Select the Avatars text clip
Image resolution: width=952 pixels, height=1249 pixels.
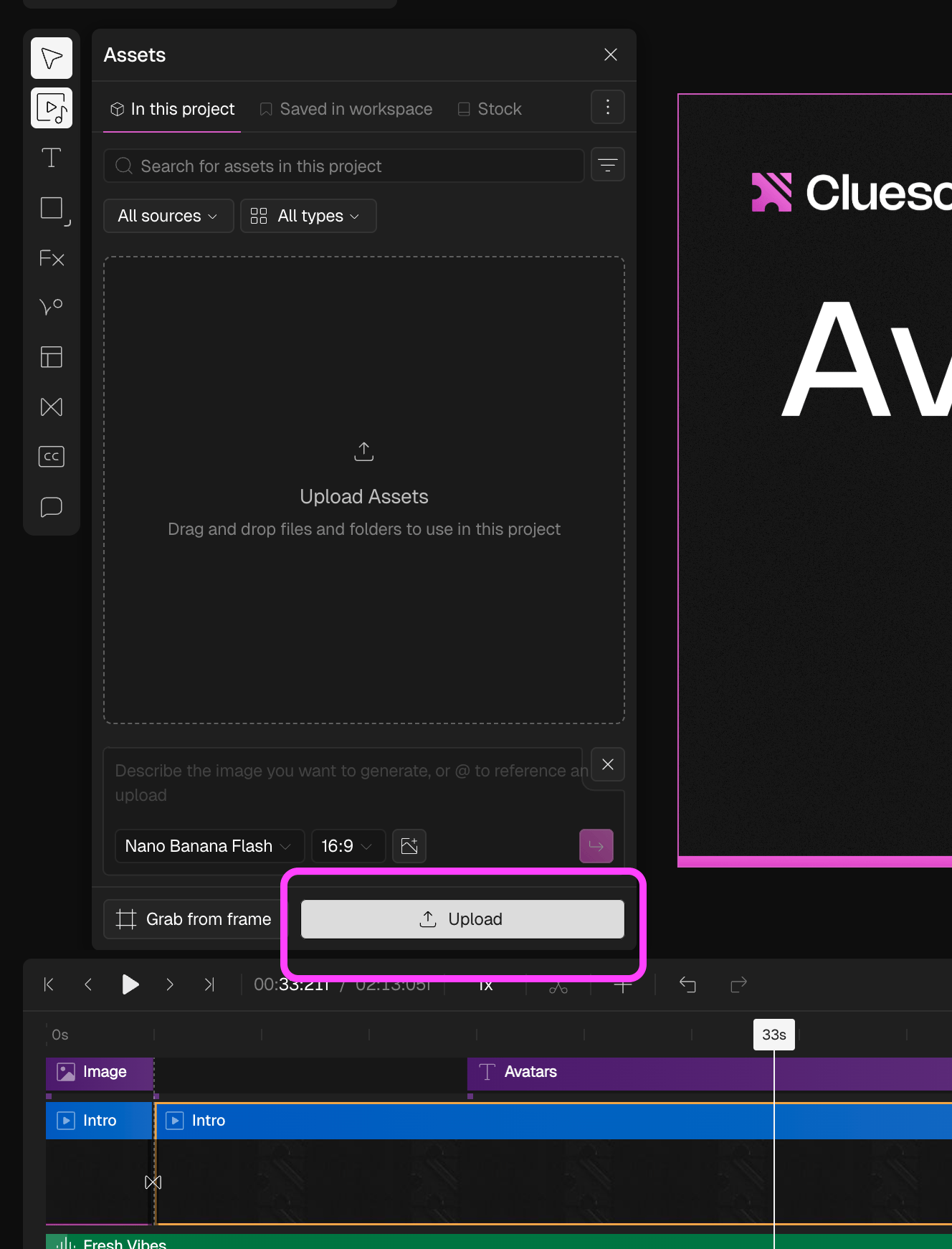coord(710,1073)
